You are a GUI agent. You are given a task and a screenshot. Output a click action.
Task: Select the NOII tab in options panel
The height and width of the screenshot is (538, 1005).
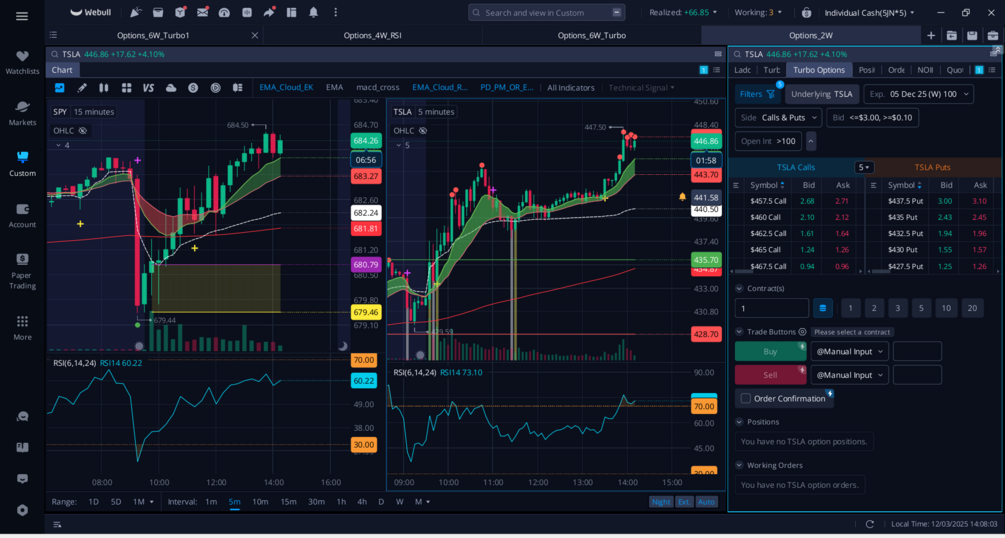pyautogui.click(x=925, y=70)
